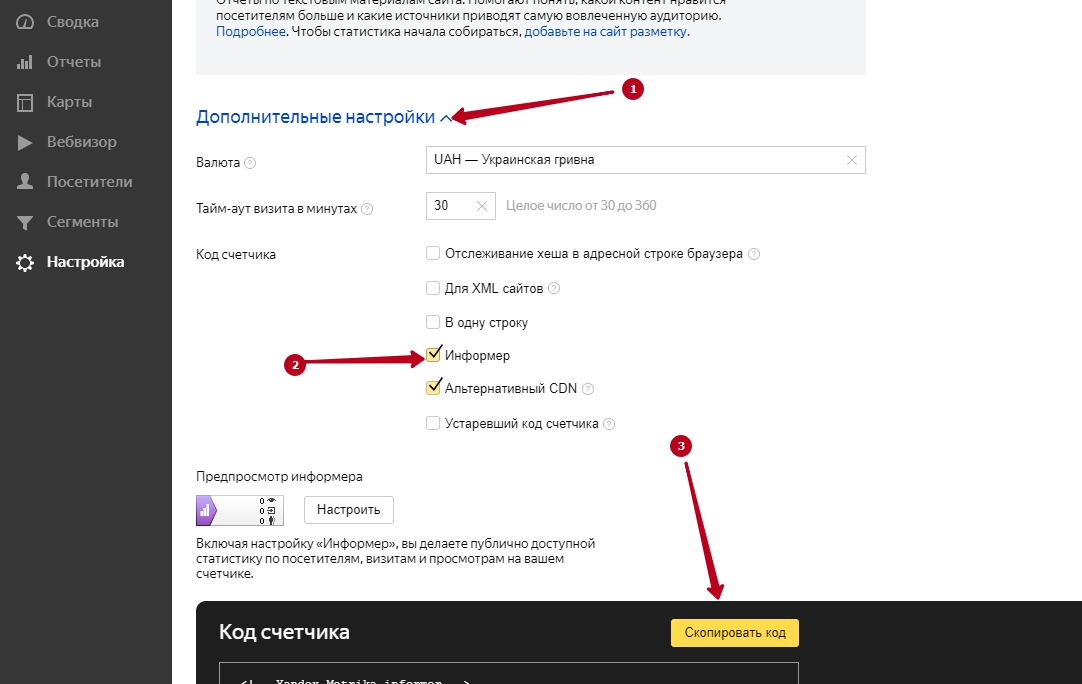Click help icon next to Валюта
Viewport: 1082px width, 684px height.
[x=250, y=163]
